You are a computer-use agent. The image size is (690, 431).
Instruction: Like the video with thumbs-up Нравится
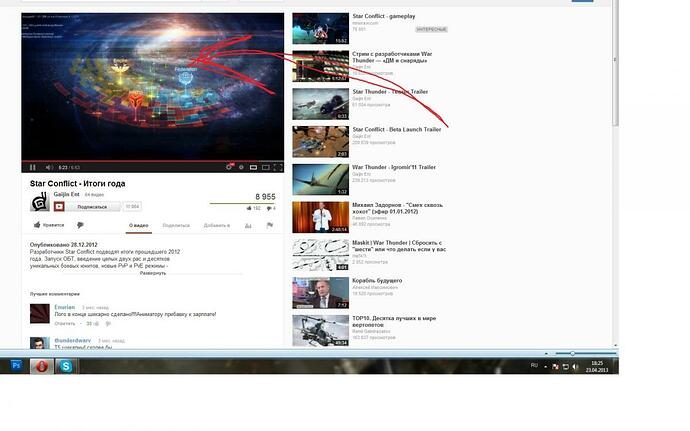click(x=49, y=225)
